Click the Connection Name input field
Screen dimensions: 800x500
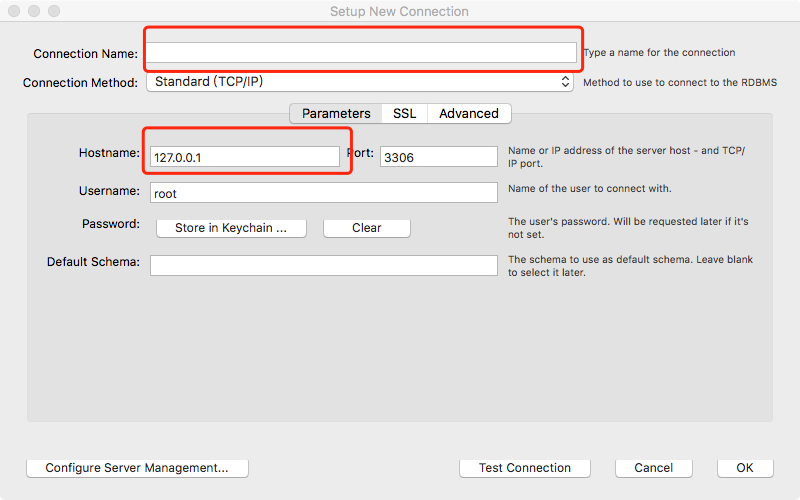point(362,53)
